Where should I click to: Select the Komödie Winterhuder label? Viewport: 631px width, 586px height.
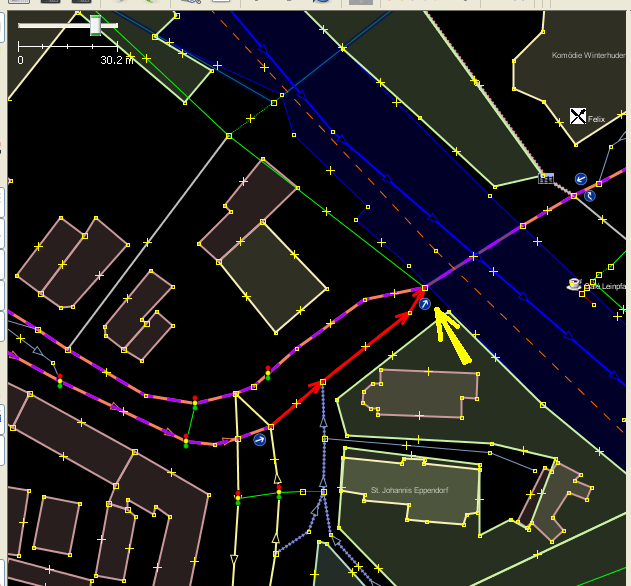(589, 56)
